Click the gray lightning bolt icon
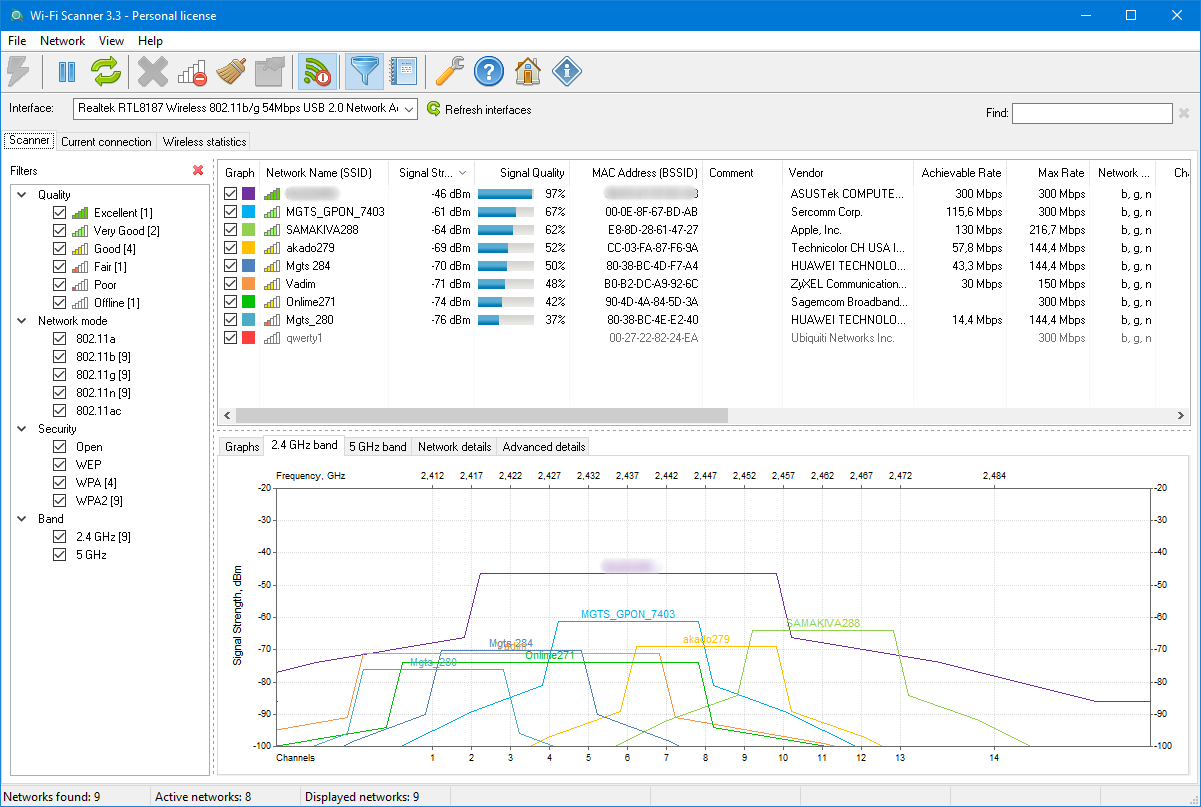Image resolution: width=1201 pixels, height=807 pixels. [19, 71]
